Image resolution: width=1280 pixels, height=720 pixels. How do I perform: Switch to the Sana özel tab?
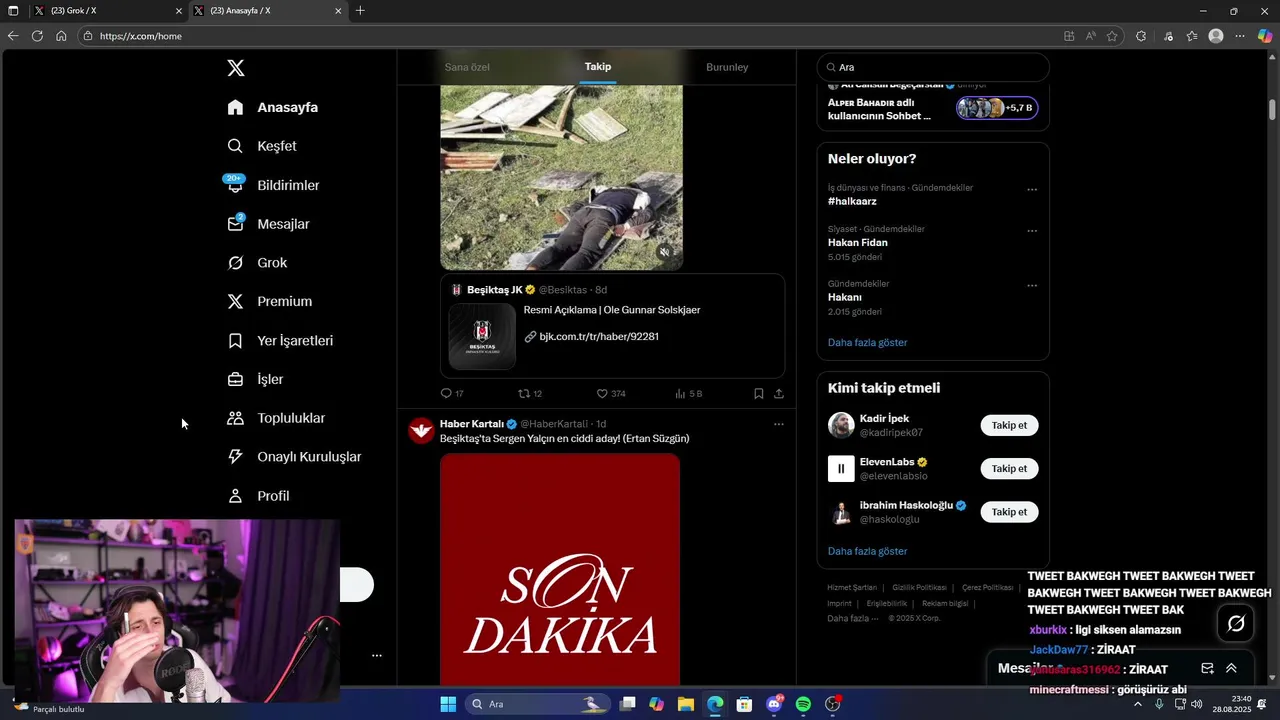467,67
